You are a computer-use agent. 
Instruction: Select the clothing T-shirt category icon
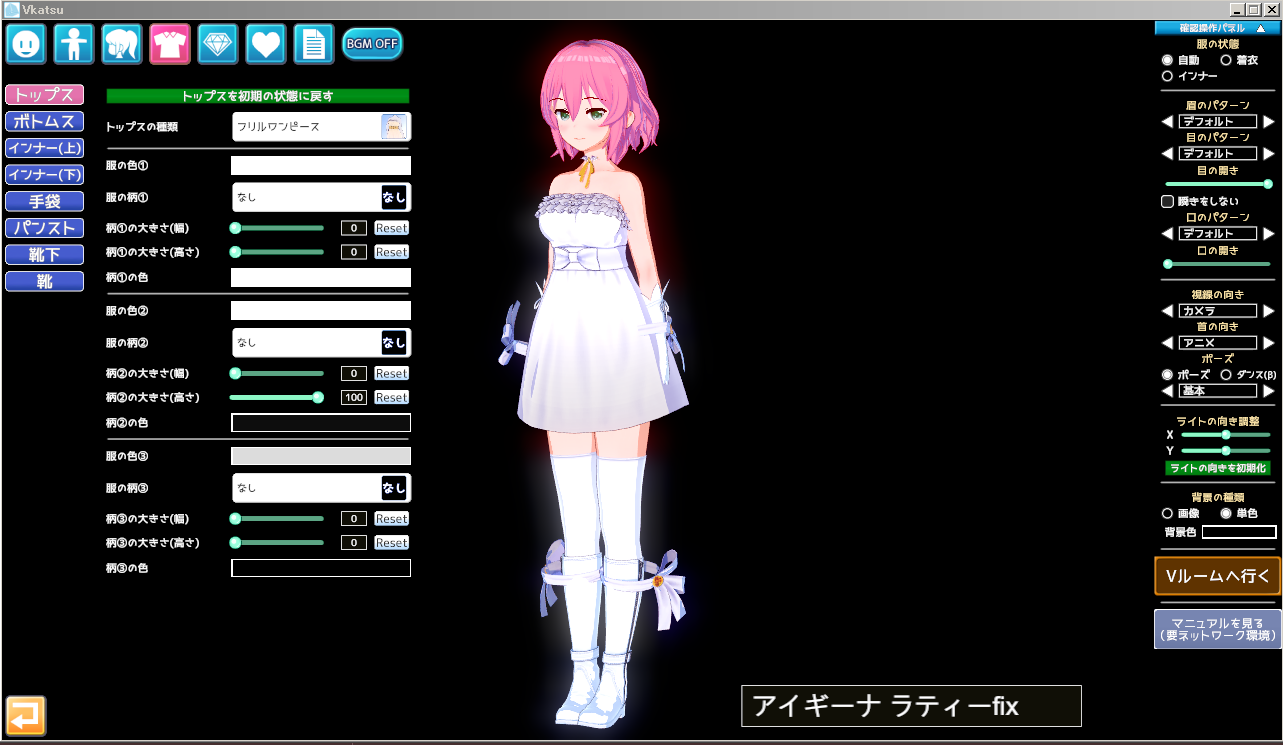pos(170,44)
